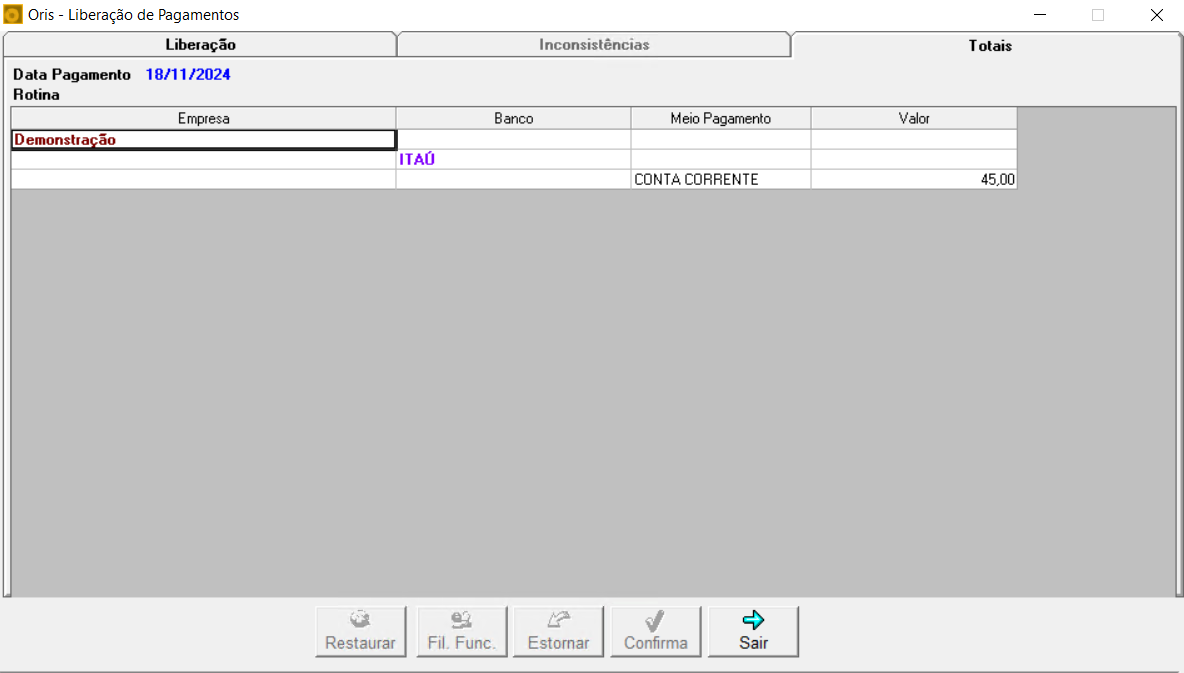Select the Totais tab
The width and height of the screenshot is (1184, 673).
pos(989,45)
